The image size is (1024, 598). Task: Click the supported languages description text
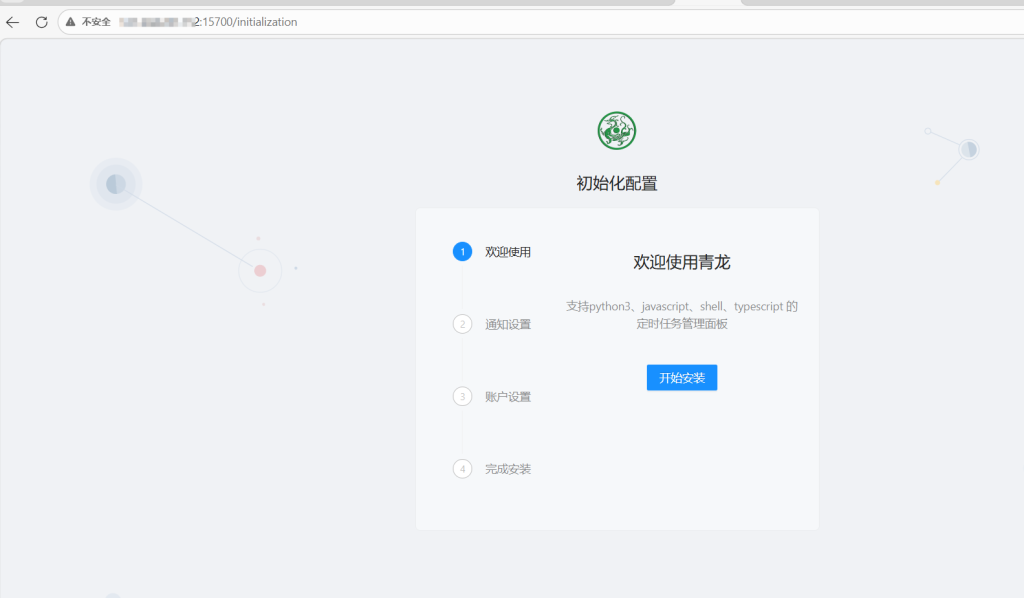pyautogui.click(x=682, y=315)
